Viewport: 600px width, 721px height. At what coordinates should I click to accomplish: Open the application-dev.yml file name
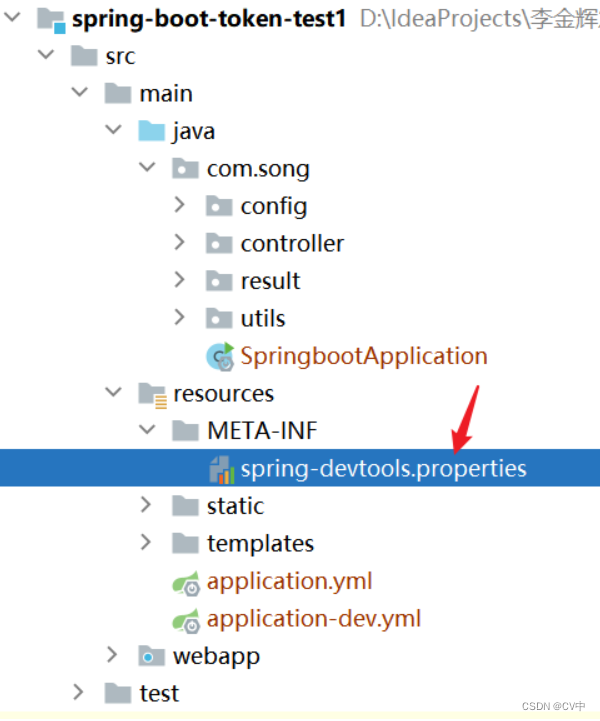[314, 619]
